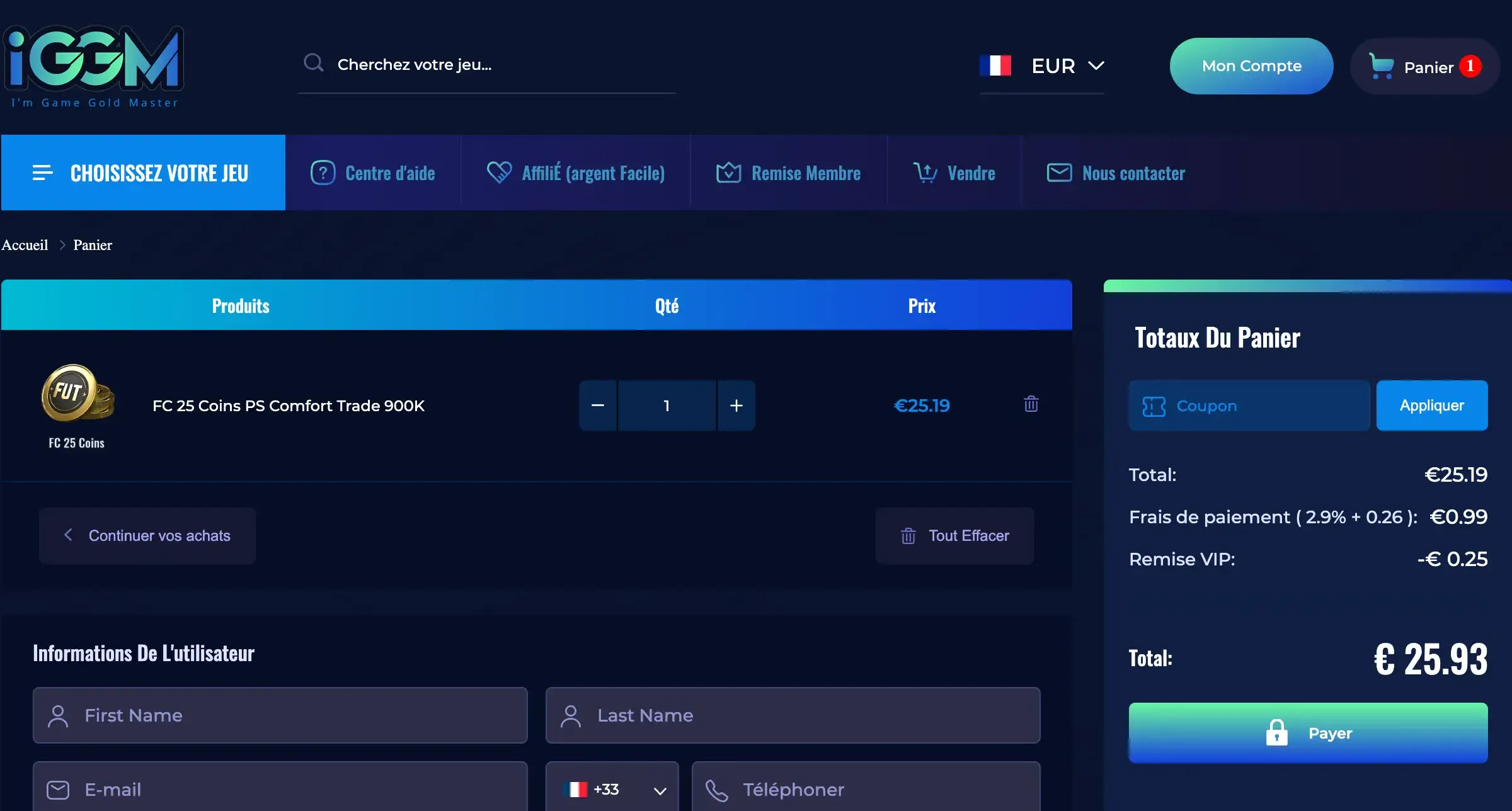The height and width of the screenshot is (811, 1512).
Task: Click the Qté column header
Action: 667,306
